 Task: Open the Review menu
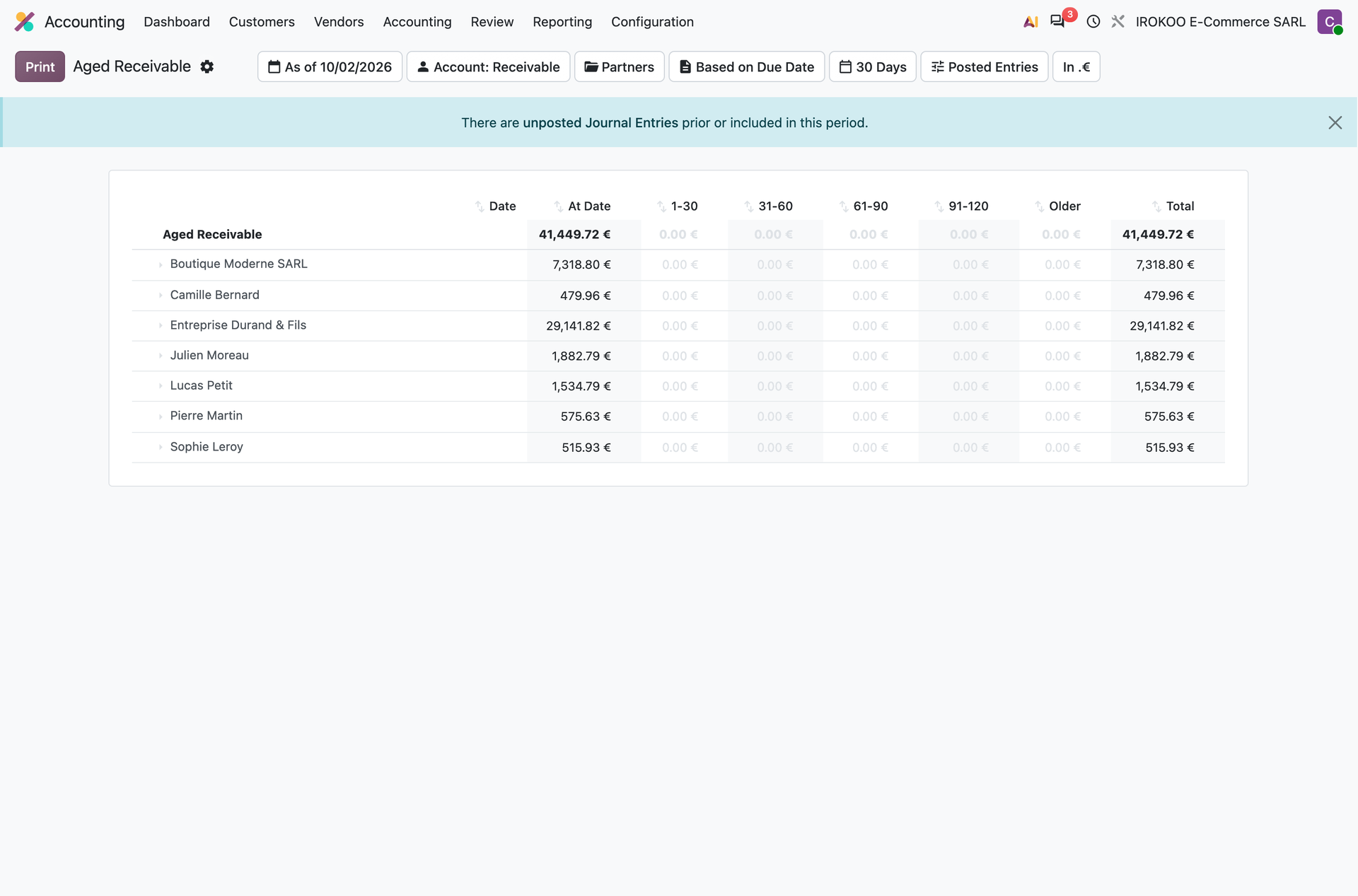pos(492,22)
